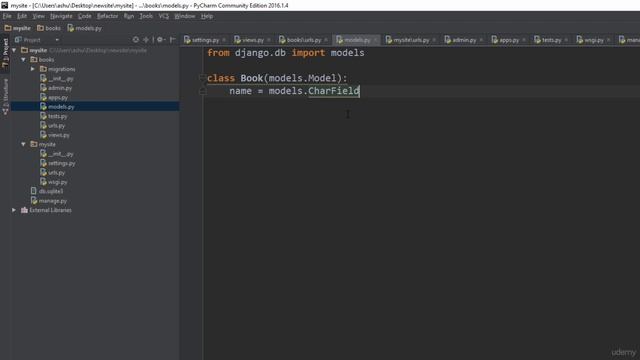Viewport: 640px width, 360px height.
Task: Close the apps.py editor tab
Action: pos(524,40)
